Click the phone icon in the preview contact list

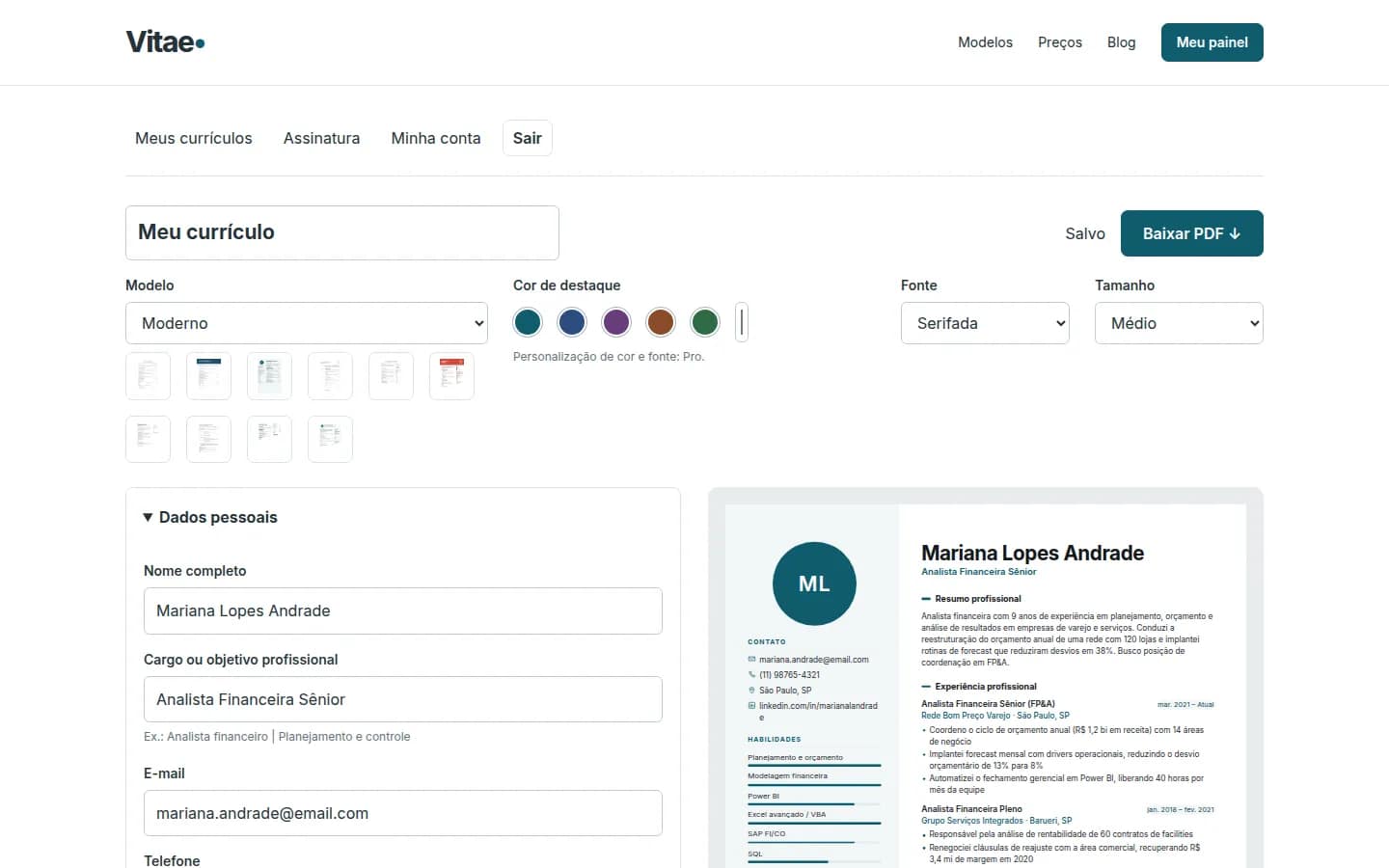(751, 675)
